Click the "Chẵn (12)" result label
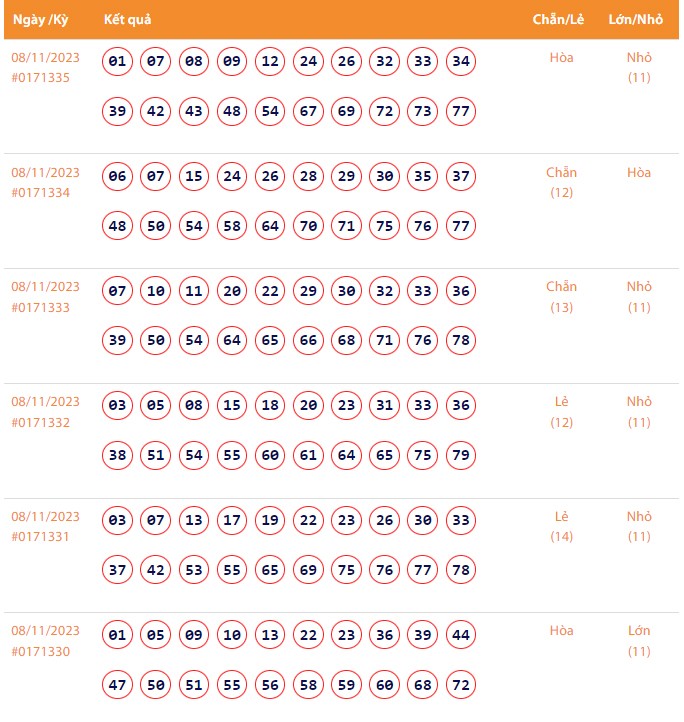This screenshot has width=684, height=722. 561,182
